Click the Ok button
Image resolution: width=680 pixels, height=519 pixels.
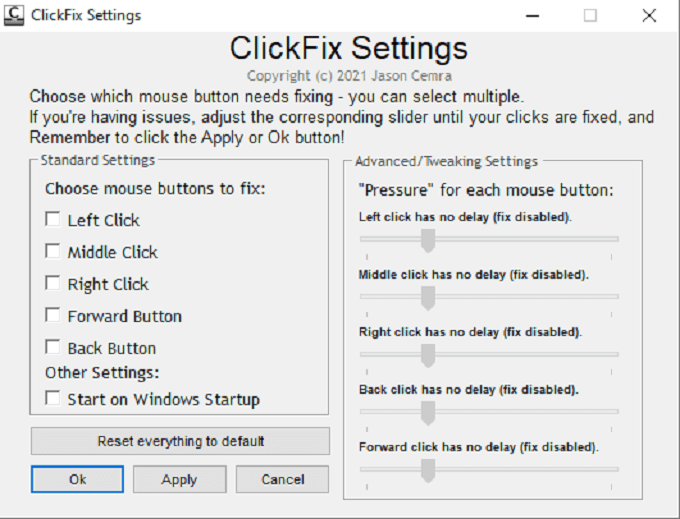pyautogui.click(x=77, y=479)
